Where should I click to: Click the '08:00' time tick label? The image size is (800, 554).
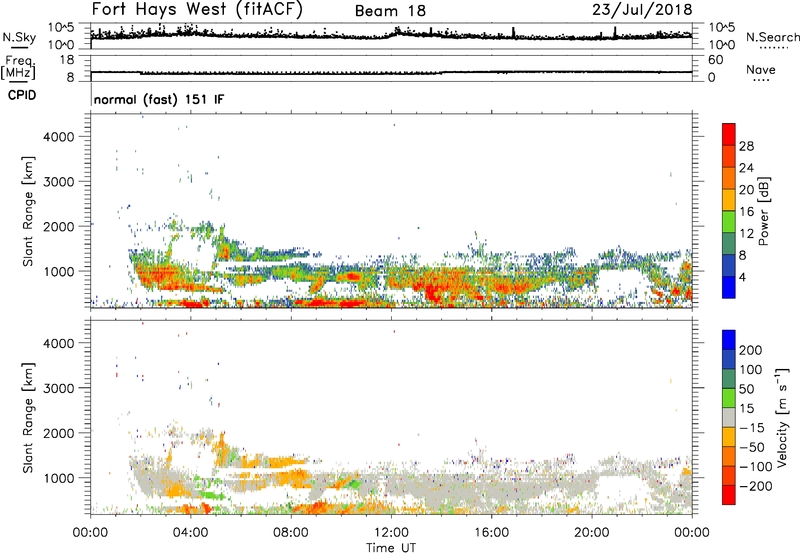(291, 533)
